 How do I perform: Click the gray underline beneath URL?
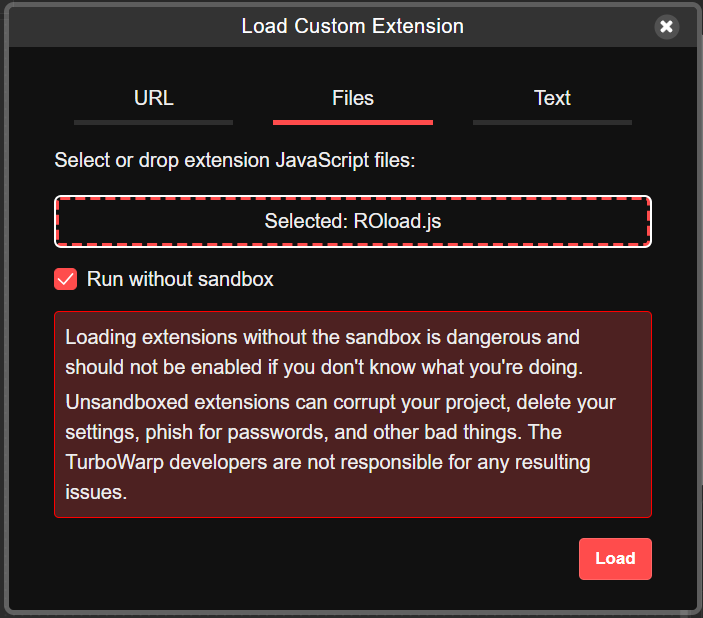(x=153, y=122)
